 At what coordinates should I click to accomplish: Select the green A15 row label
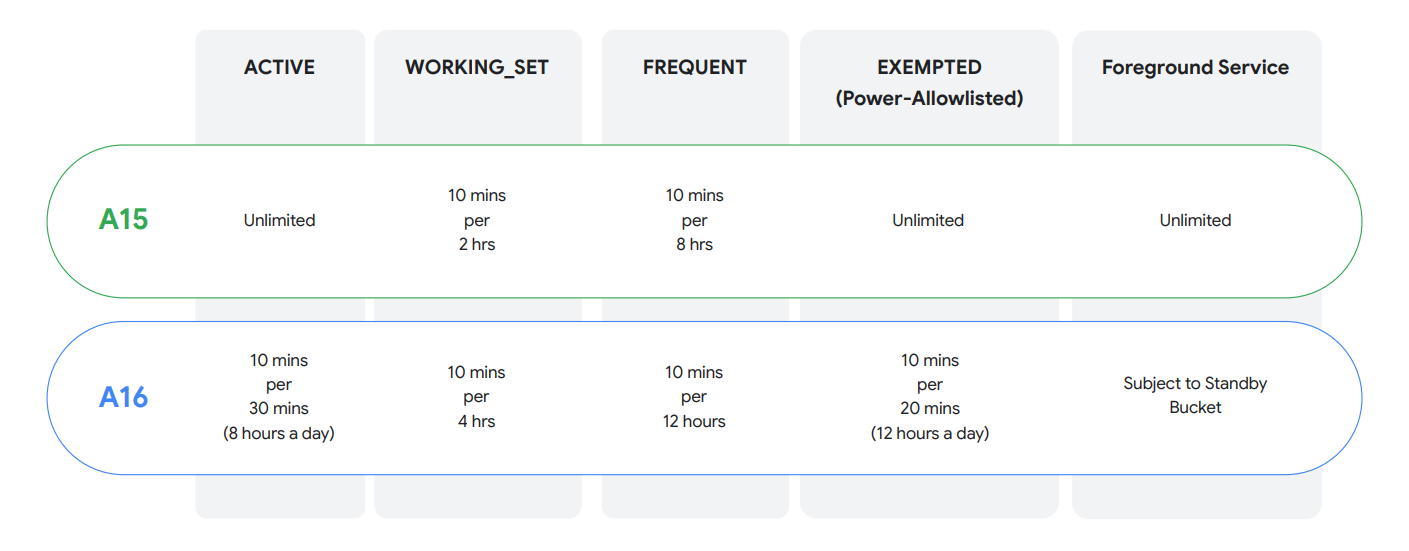click(123, 220)
